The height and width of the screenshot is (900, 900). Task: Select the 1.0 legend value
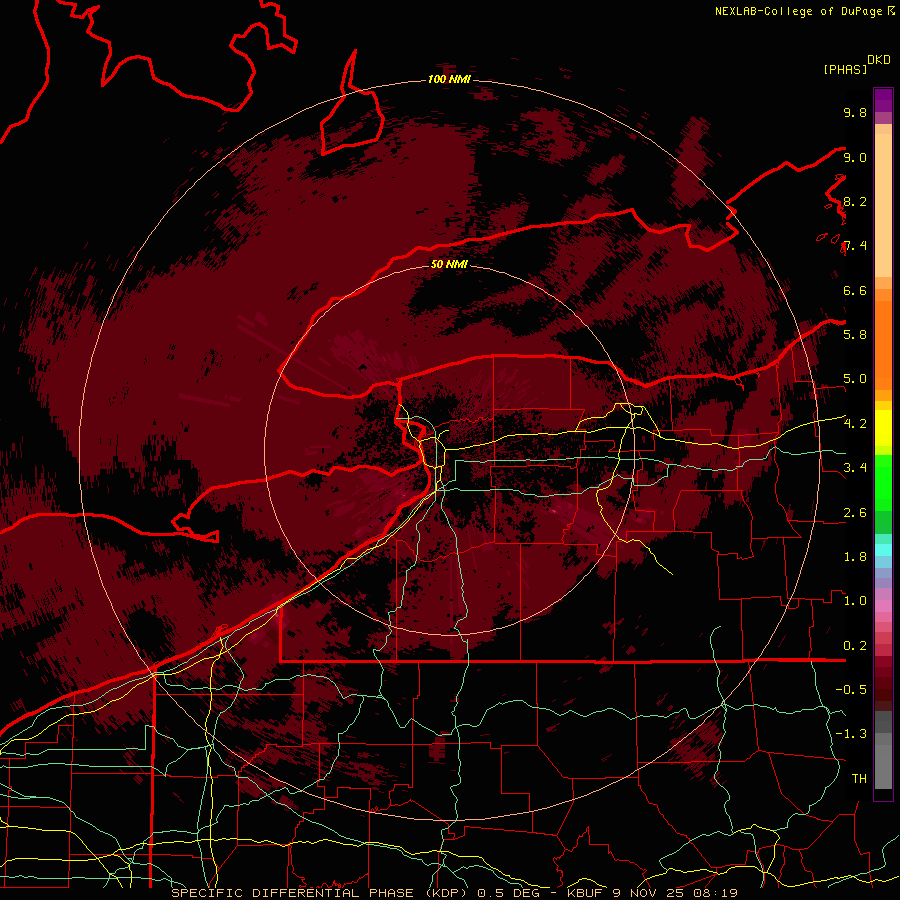pos(855,601)
